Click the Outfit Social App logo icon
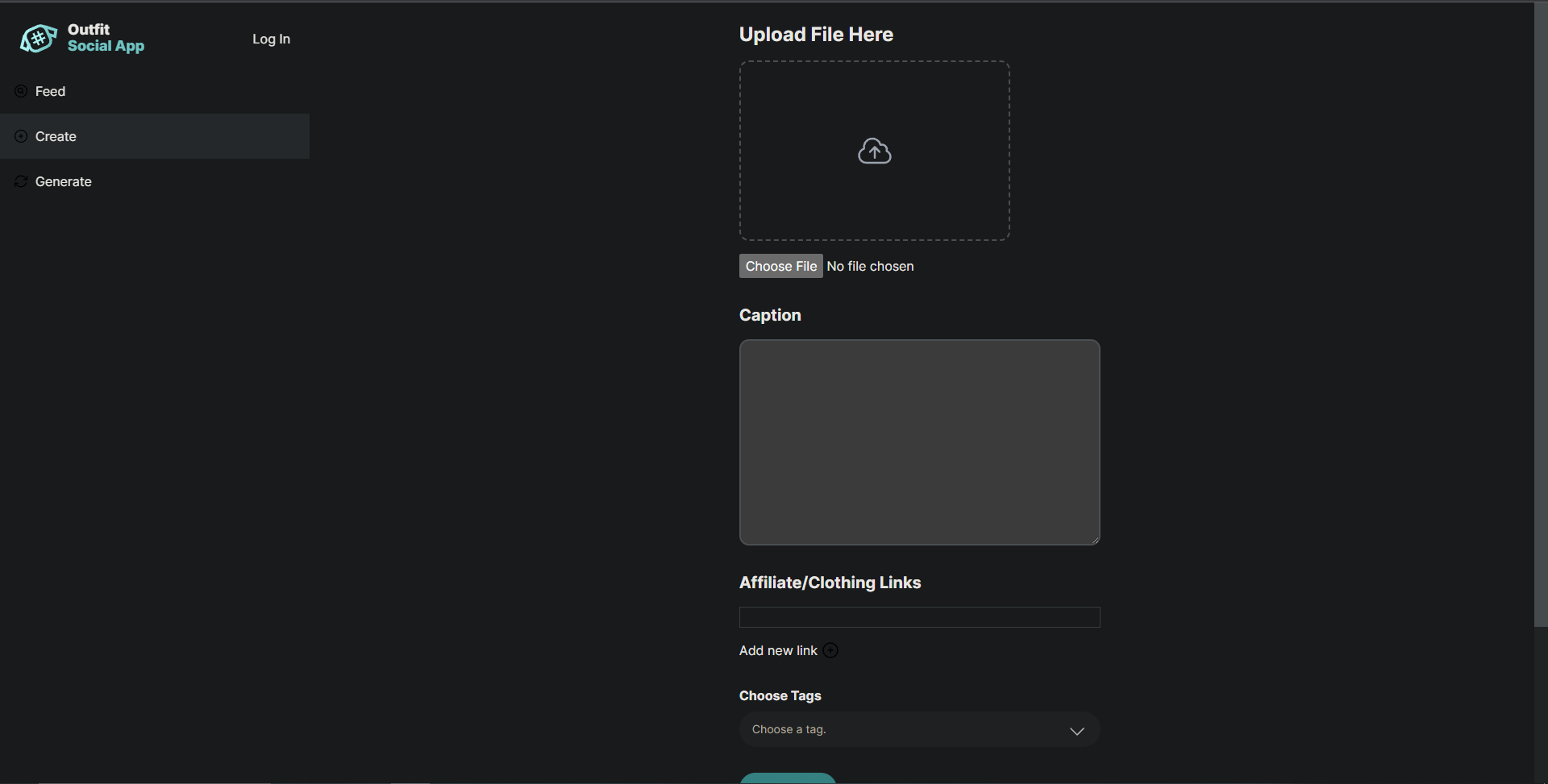The width and height of the screenshot is (1548, 784). pyautogui.click(x=37, y=38)
